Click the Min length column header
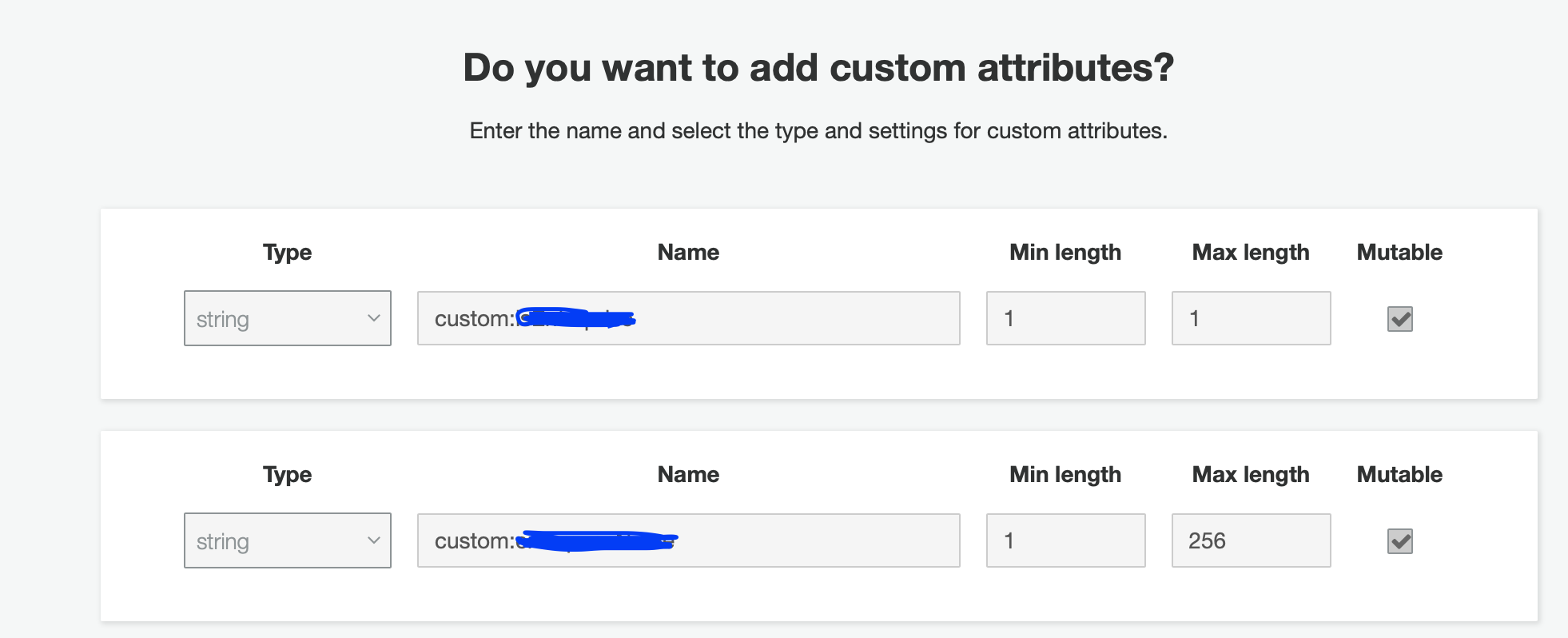 coord(1065,252)
